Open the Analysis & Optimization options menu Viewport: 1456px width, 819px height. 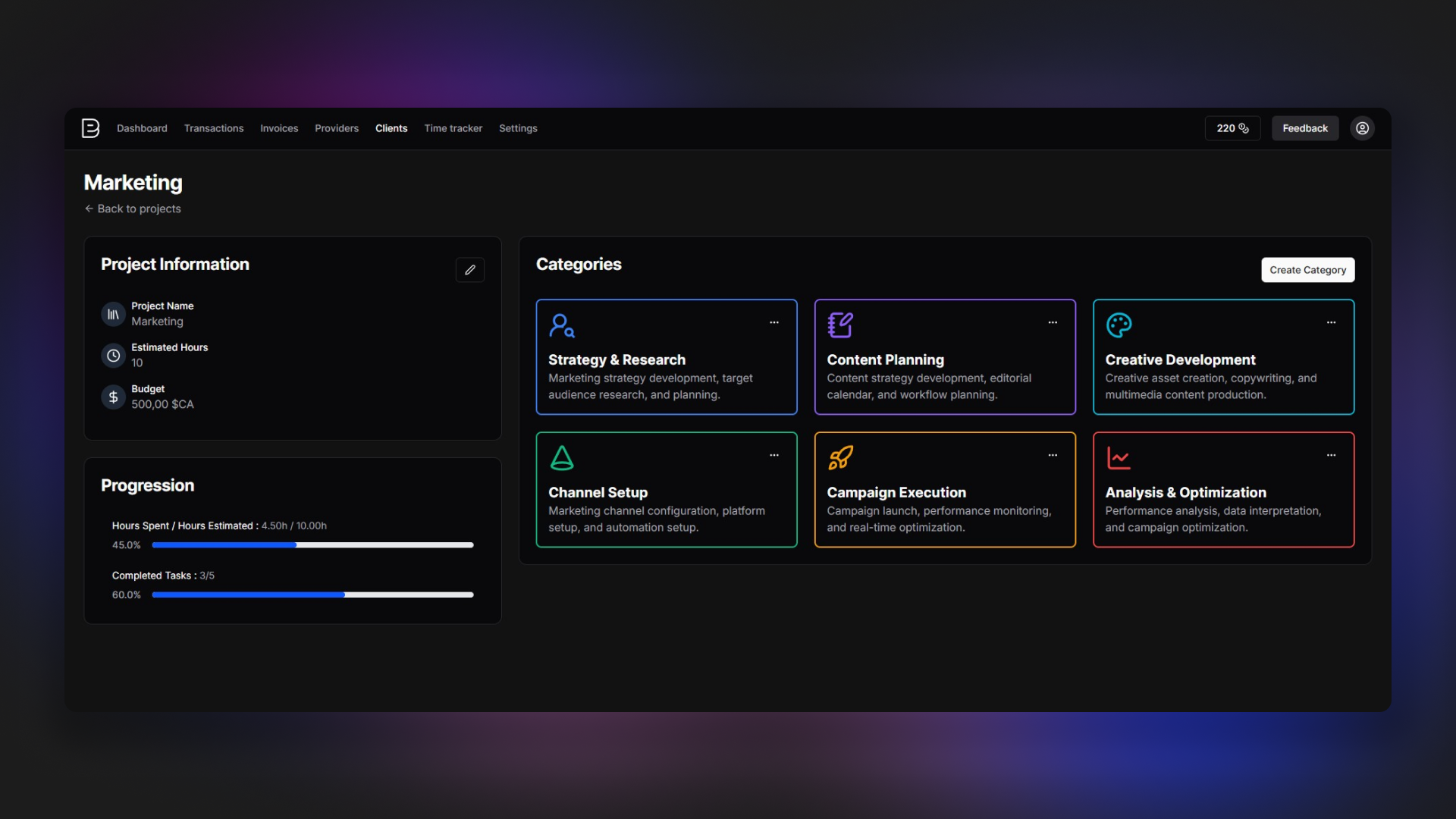(1332, 455)
